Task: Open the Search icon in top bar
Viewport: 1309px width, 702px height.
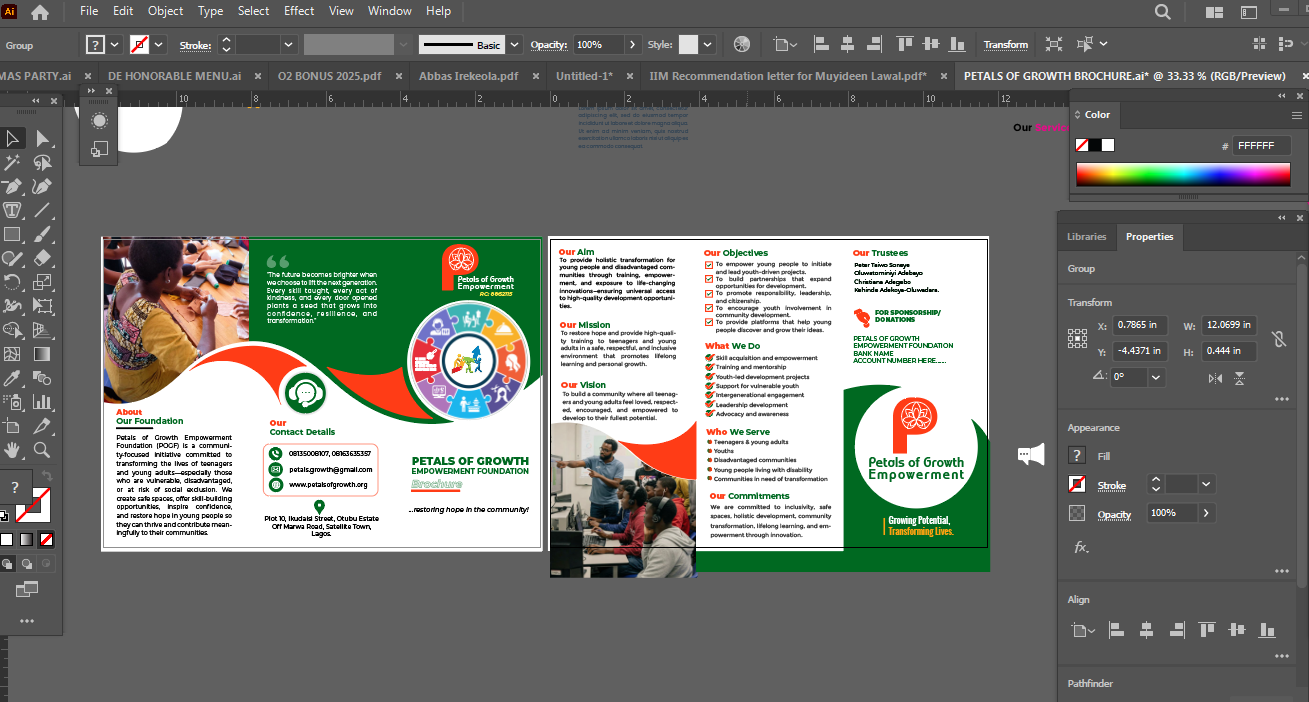Action: (1163, 12)
